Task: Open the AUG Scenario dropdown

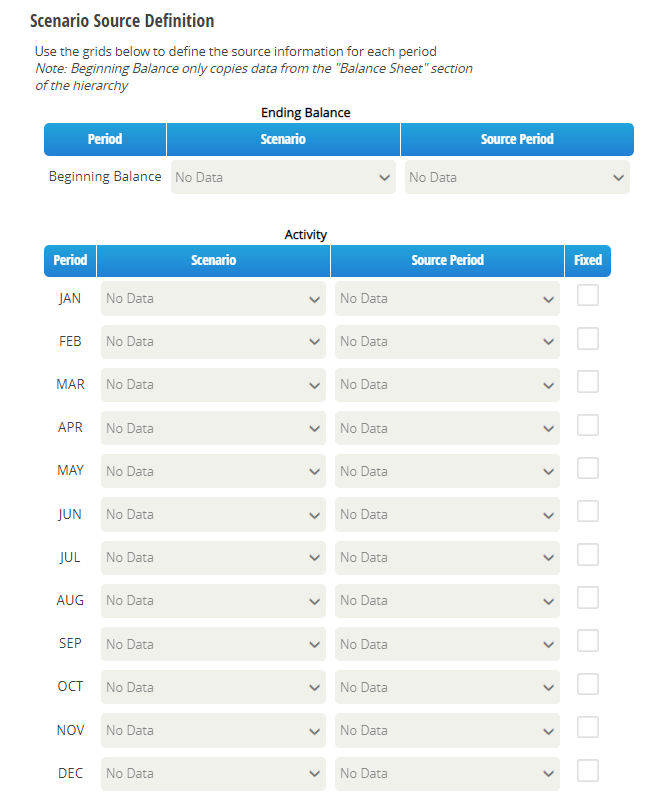Action: point(213,601)
